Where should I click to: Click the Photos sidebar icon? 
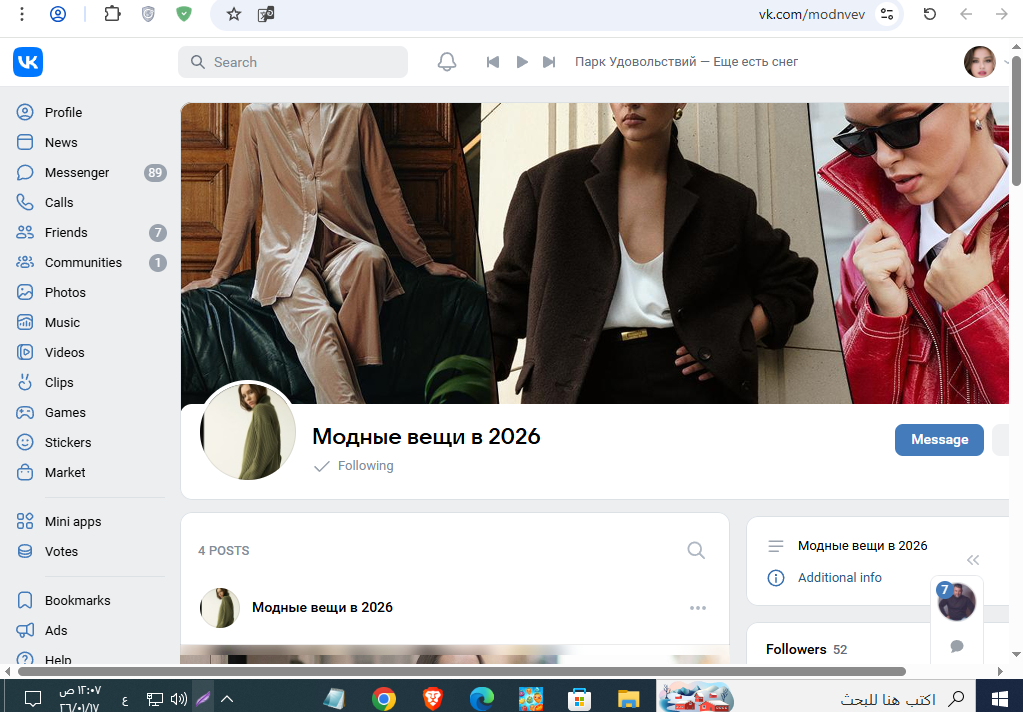tap(25, 292)
